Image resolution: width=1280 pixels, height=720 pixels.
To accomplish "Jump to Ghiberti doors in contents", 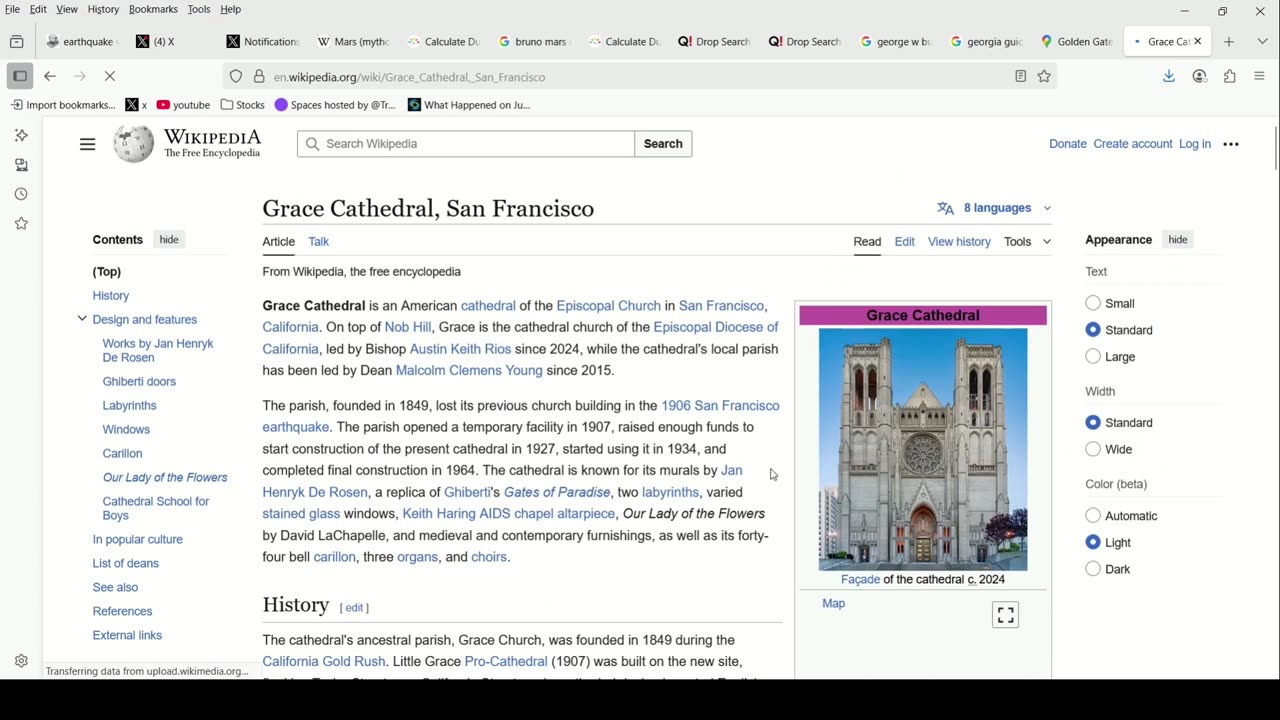I will coord(139,381).
